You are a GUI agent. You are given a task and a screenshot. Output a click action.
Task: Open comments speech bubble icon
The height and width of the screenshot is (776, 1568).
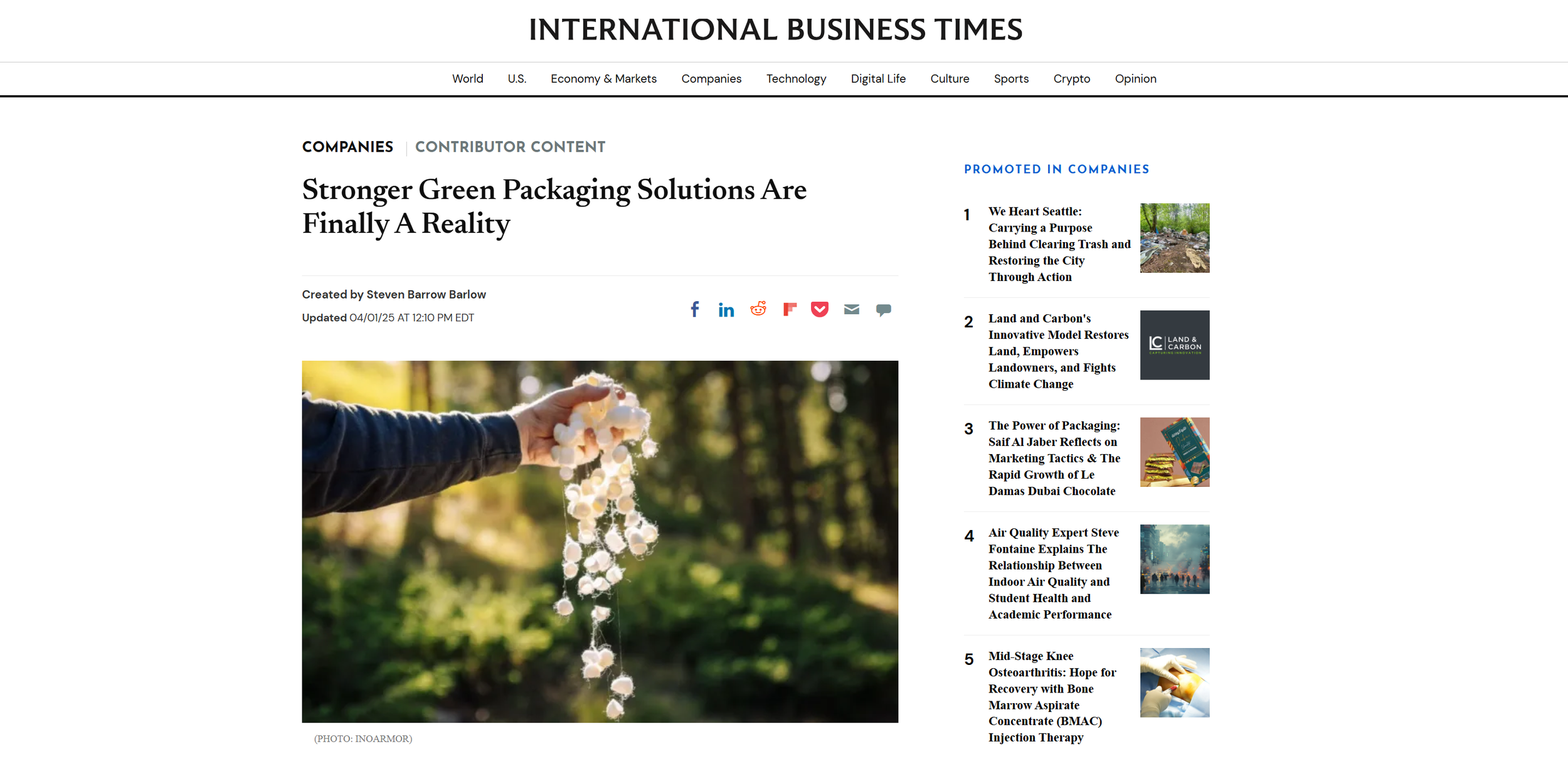point(883,310)
